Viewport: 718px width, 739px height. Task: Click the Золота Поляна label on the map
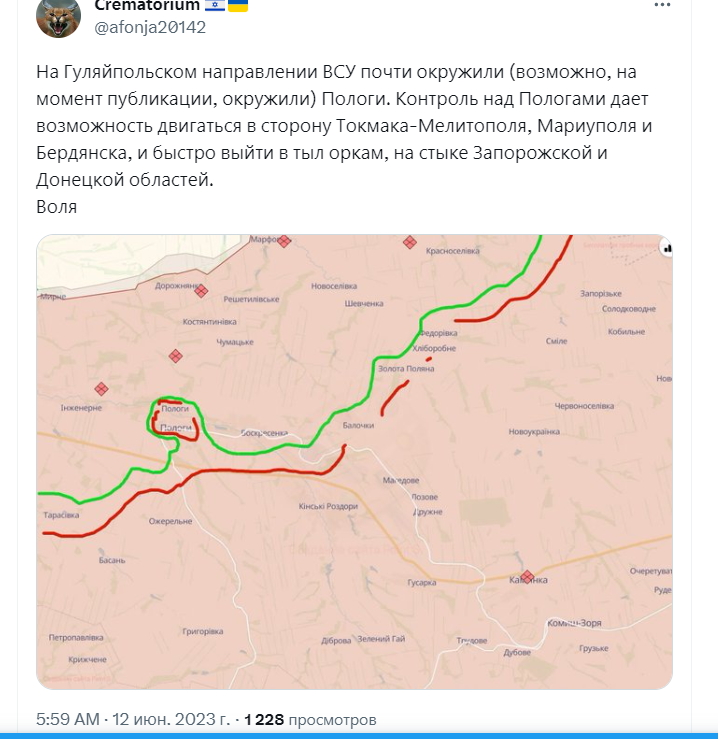(406, 369)
